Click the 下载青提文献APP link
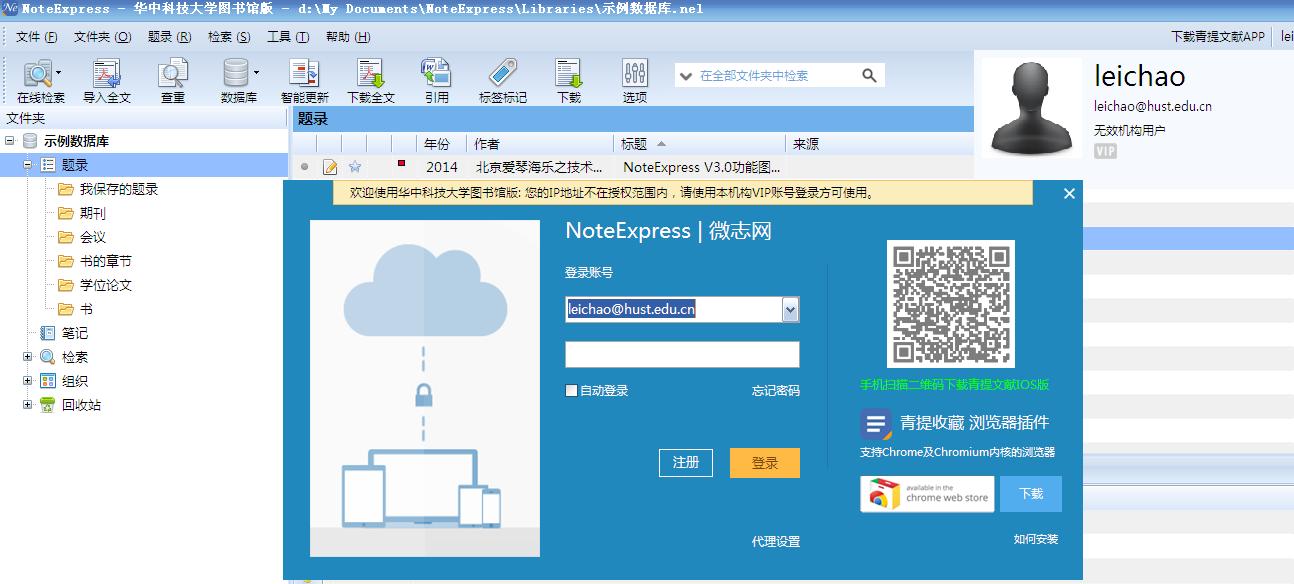The width and height of the screenshot is (1294, 584). click(x=1218, y=37)
